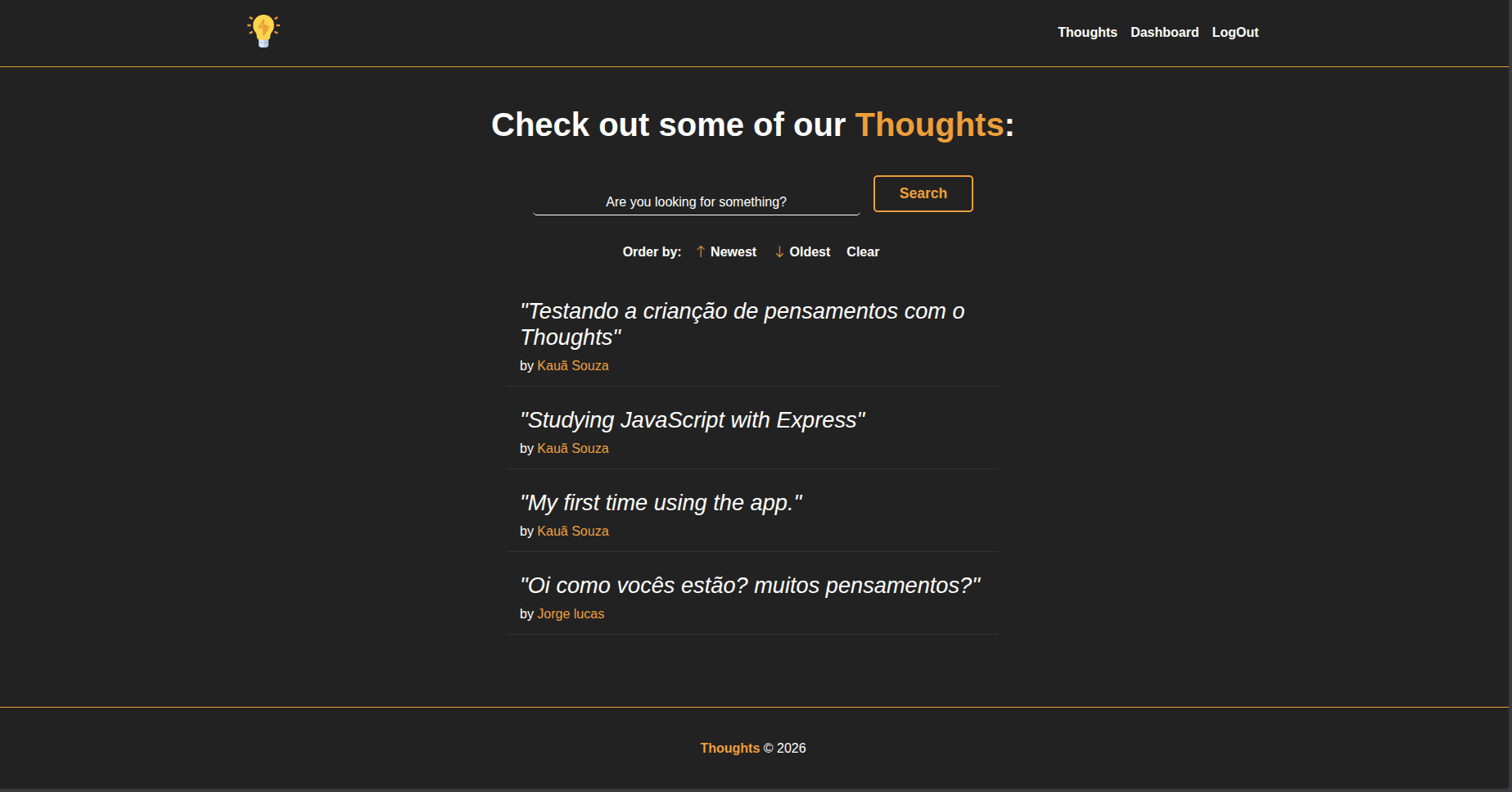Click Kauã Souza under Studying JavaScript thought
Viewport: 1512px width, 792px height.
572,448
